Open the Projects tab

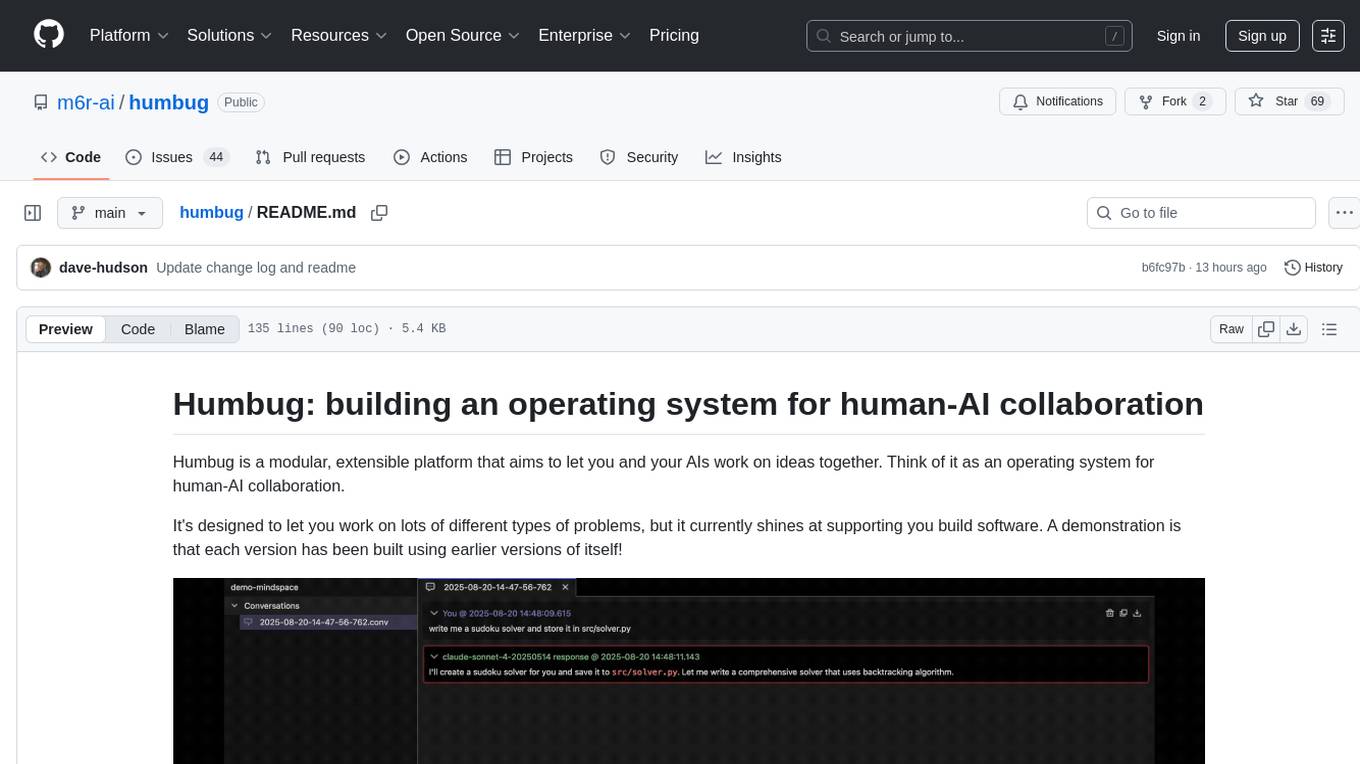pyautogui.click(x=533, y=157)
